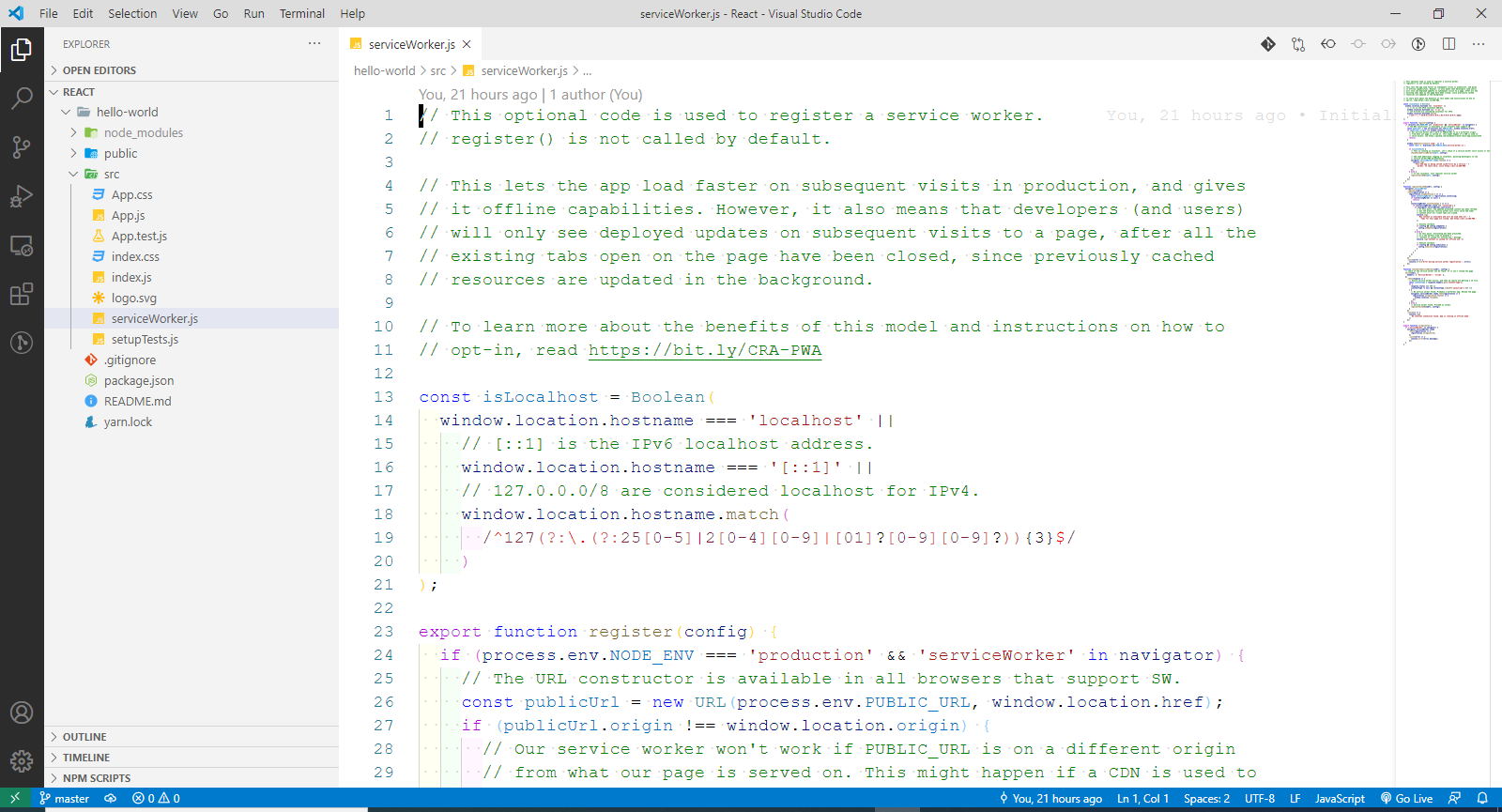Expand the Timeline section
The height and width of the screenshot is (812, 1502).
coord(192,758)
